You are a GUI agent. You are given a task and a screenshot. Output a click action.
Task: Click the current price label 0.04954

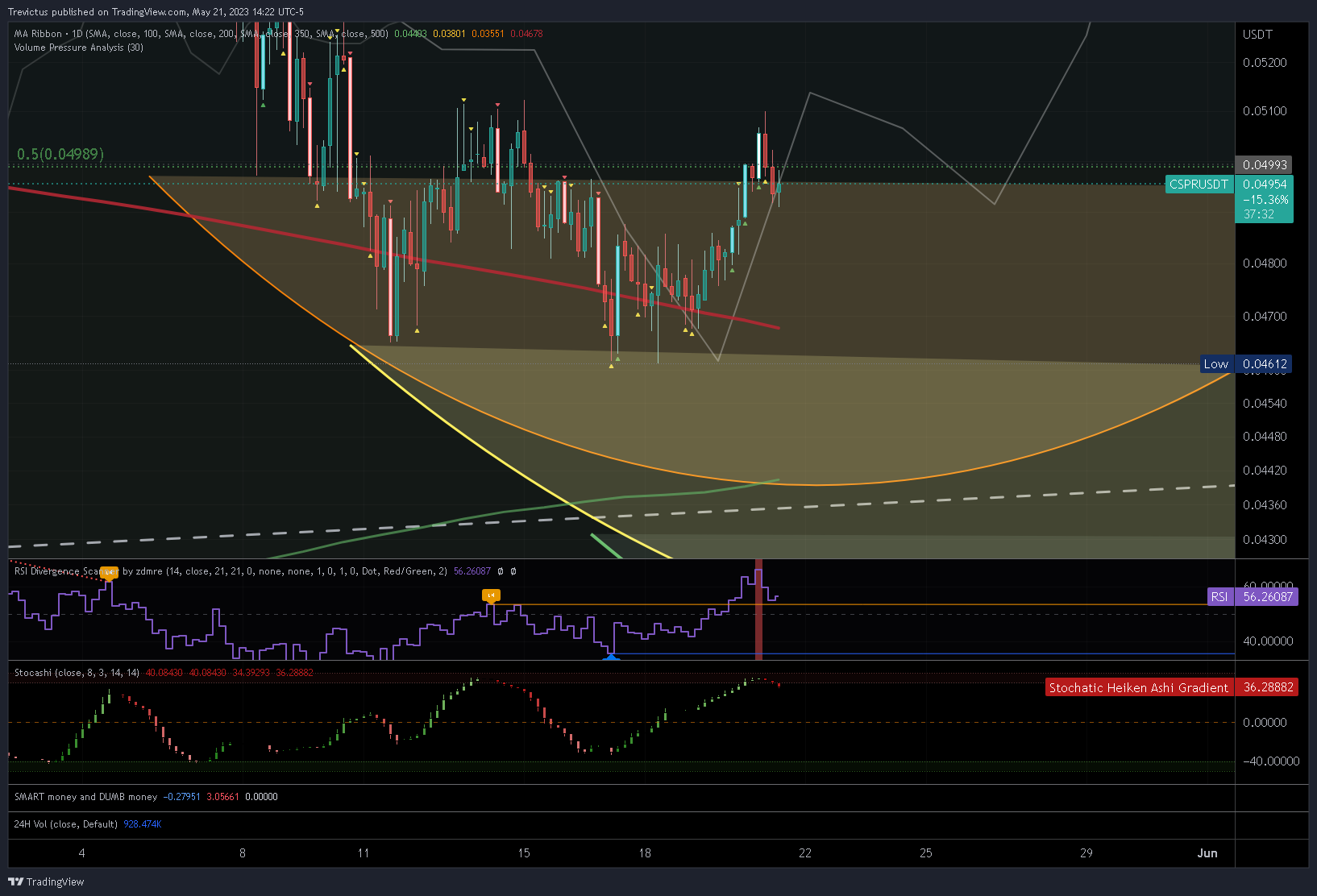tap(1265, 185)
